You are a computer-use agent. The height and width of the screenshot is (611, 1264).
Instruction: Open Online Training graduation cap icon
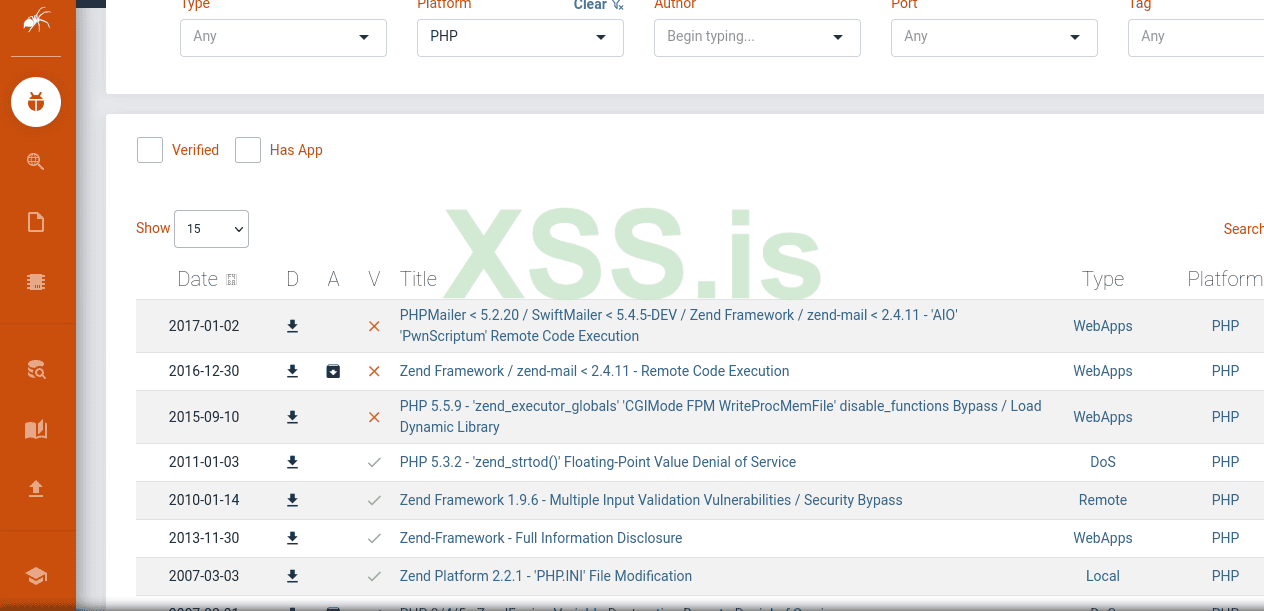(36, 576)
